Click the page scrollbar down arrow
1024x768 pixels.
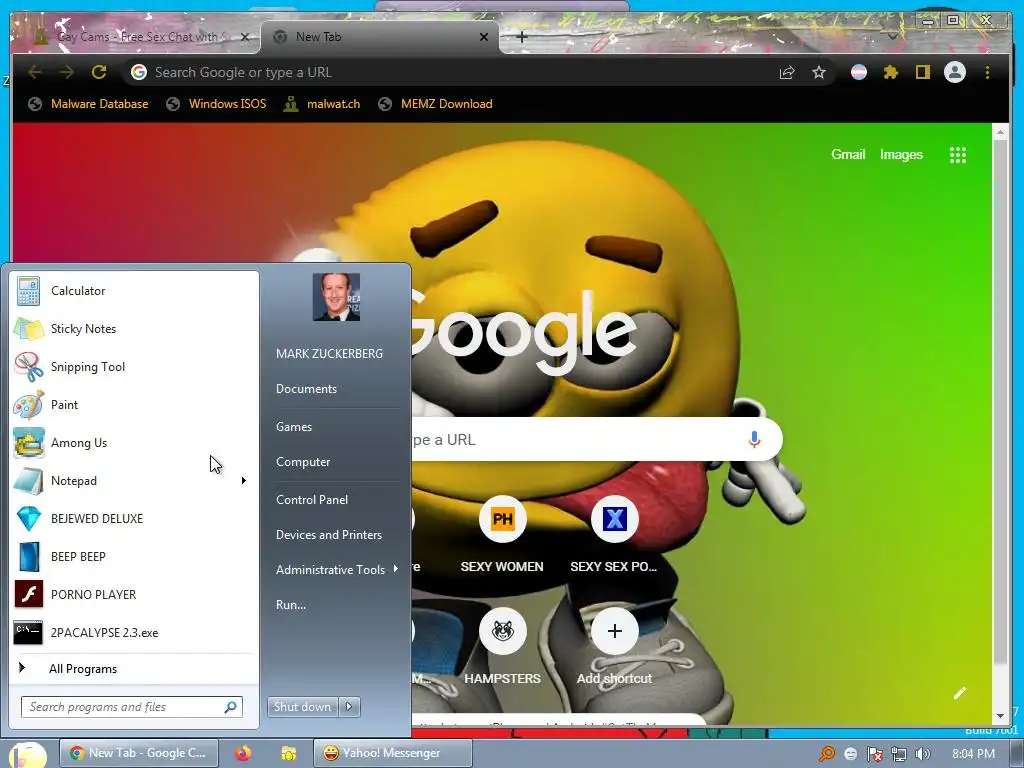(1000, 717)
